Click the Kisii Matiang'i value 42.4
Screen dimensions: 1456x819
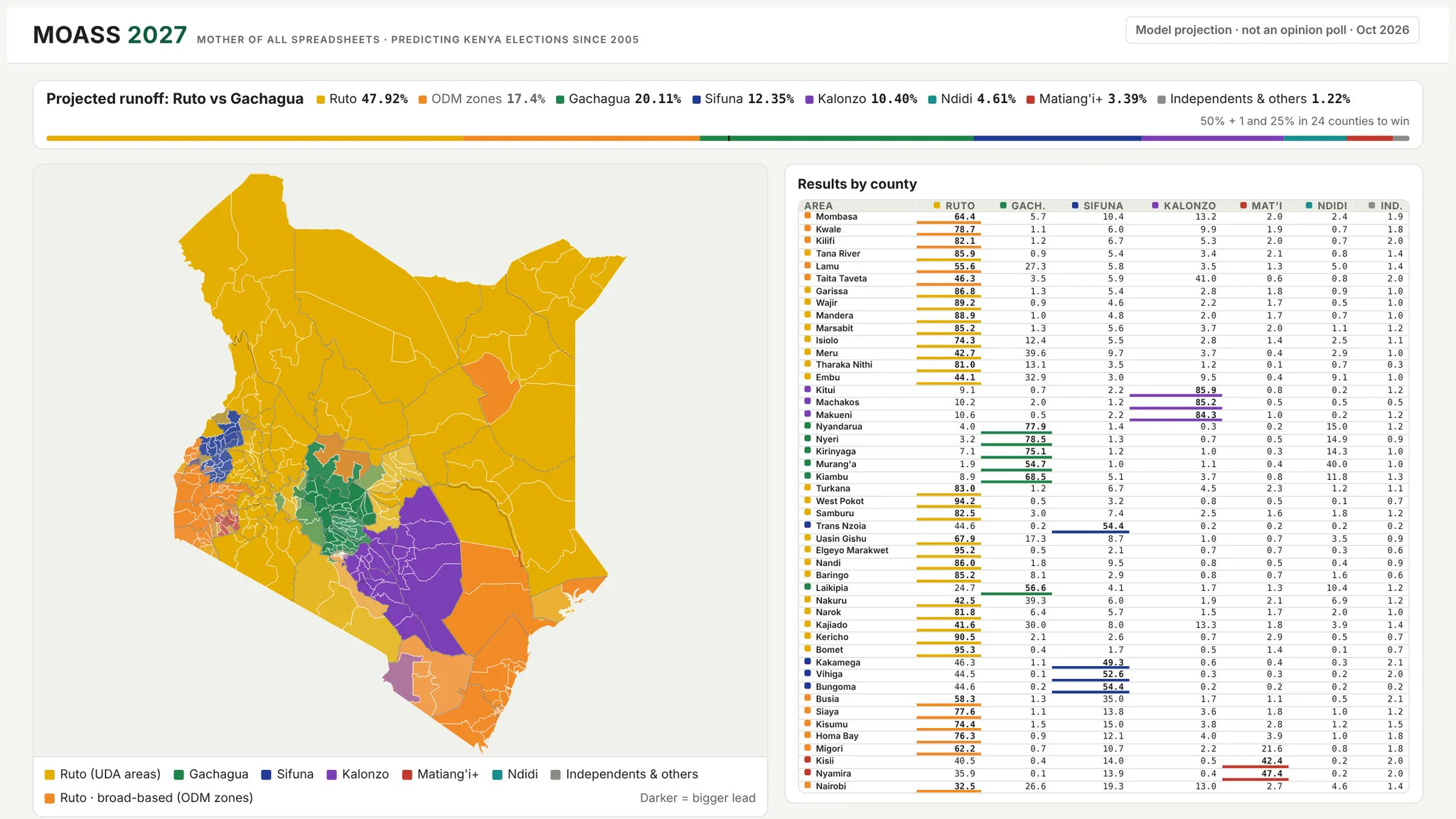click(x=1272, y=761)
